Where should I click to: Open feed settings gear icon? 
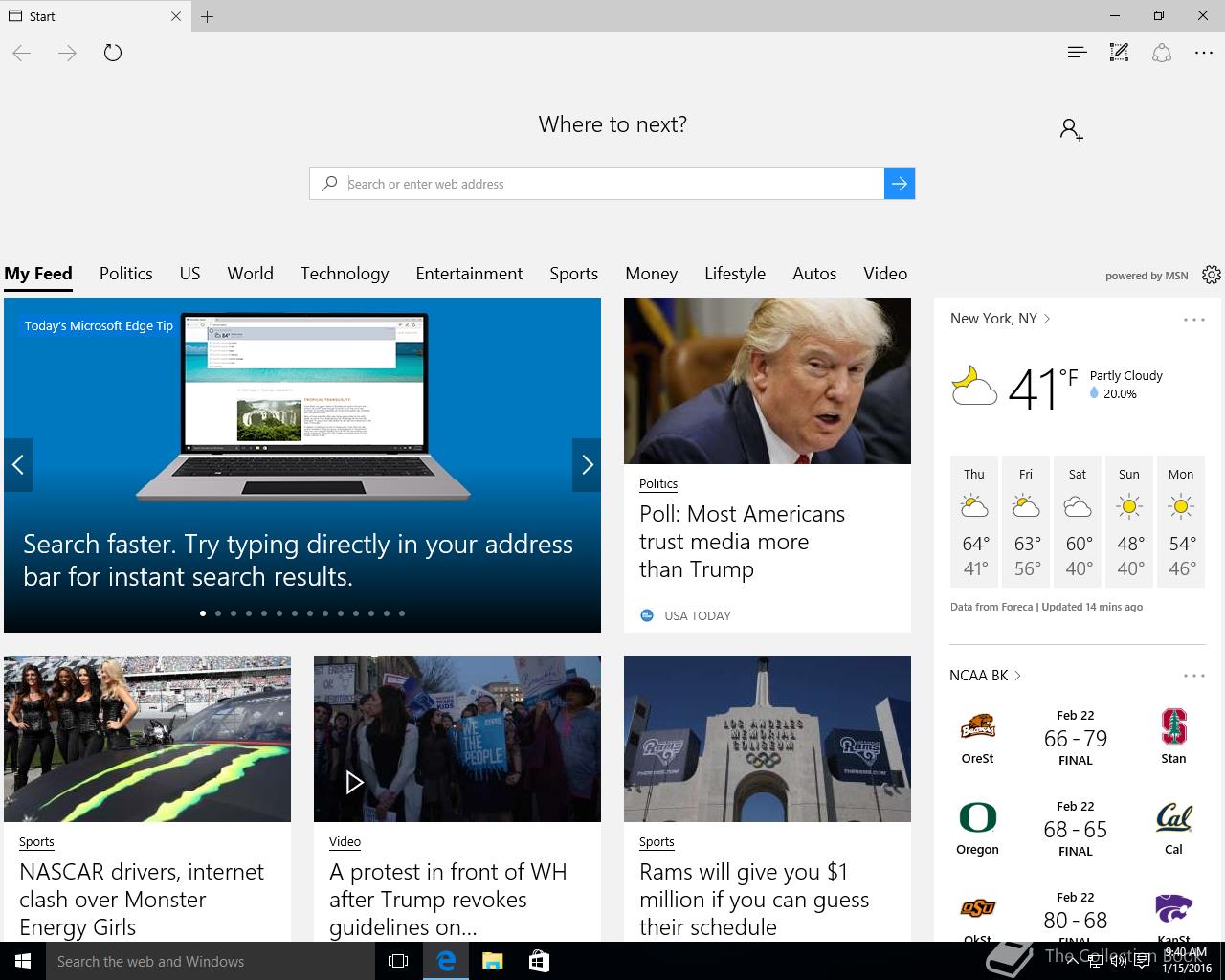[x=1212, y=275]
